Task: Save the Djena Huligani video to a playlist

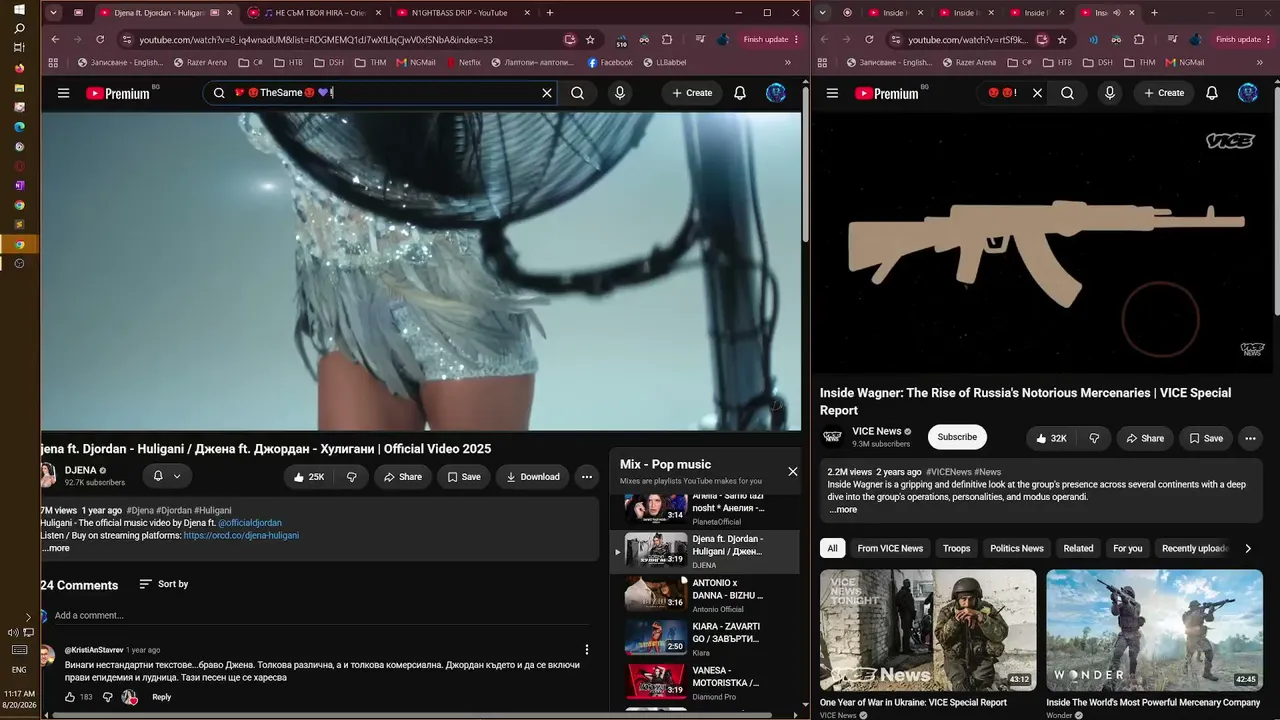Action: [463, 477]
